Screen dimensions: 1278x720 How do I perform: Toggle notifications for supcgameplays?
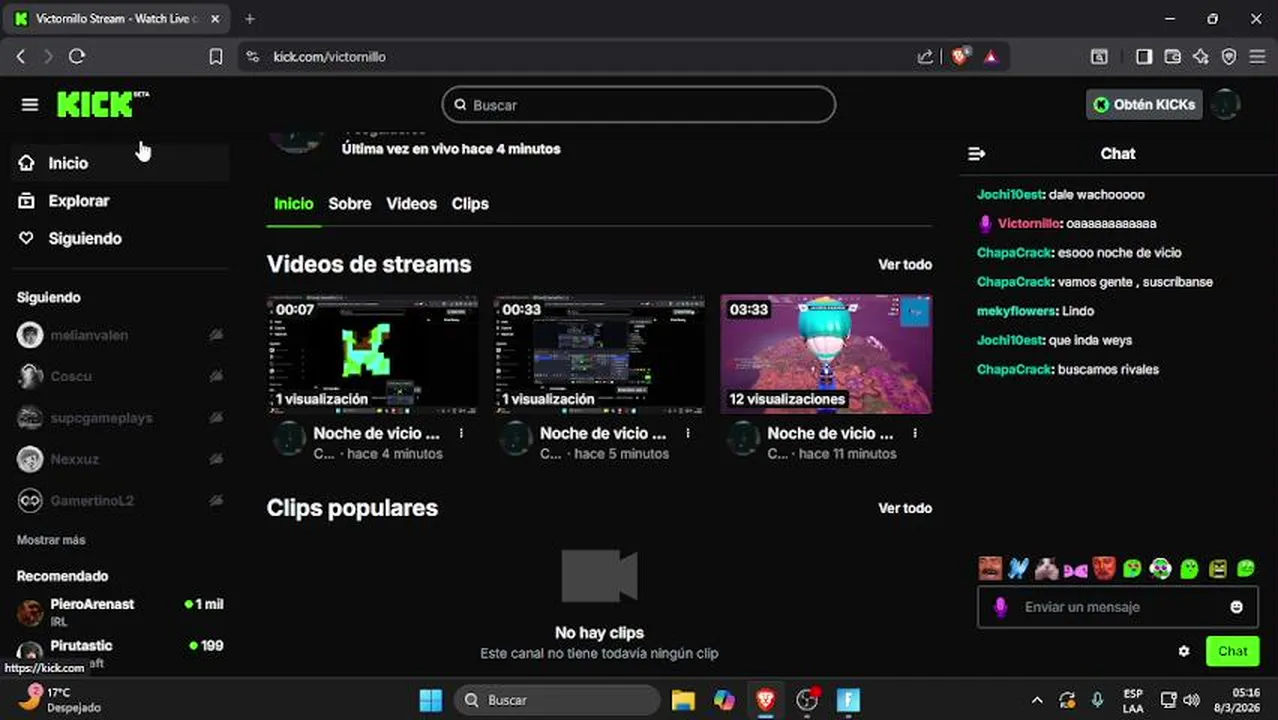point(216,418)
